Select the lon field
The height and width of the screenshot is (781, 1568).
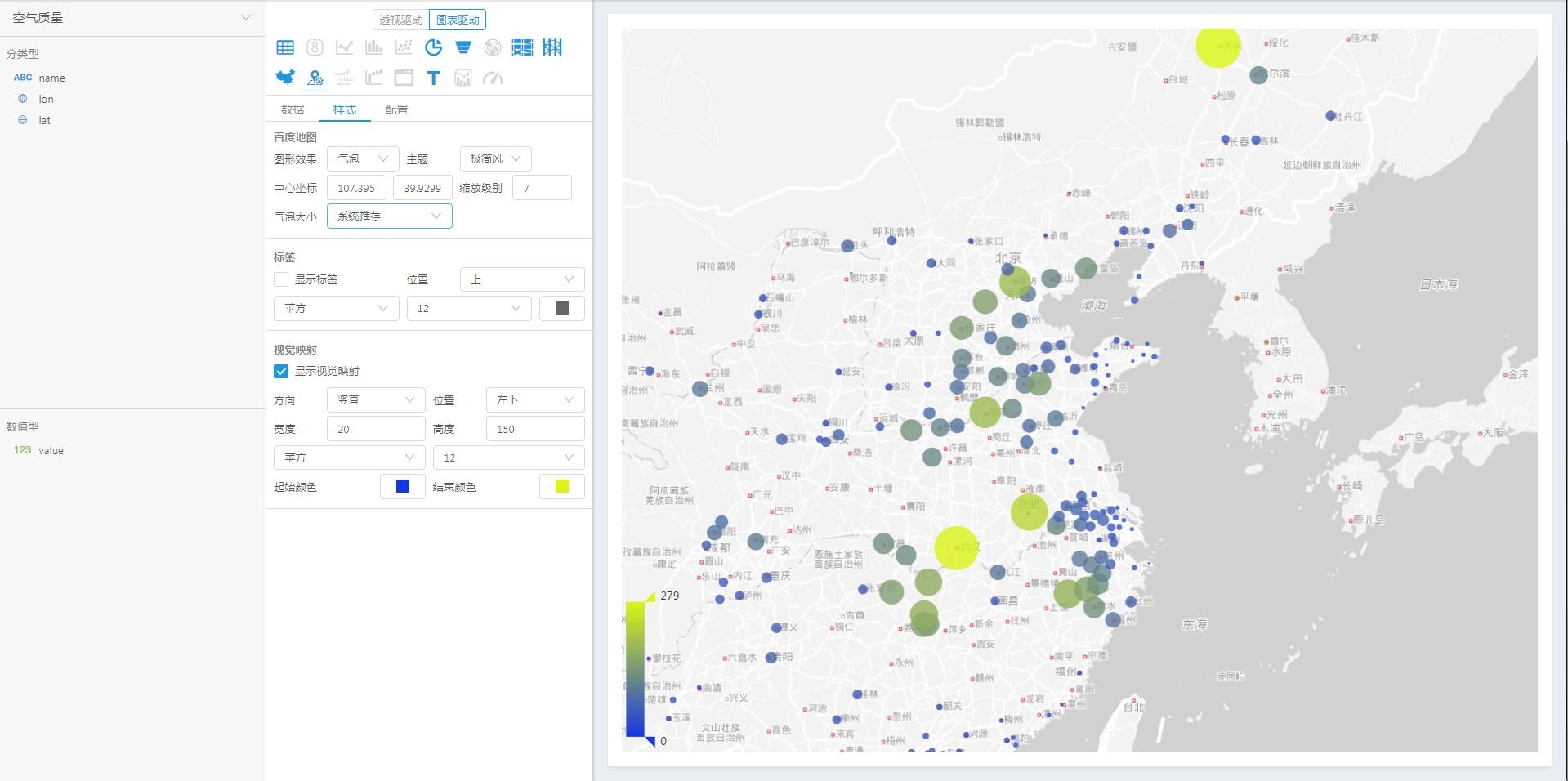coord(46,99)
